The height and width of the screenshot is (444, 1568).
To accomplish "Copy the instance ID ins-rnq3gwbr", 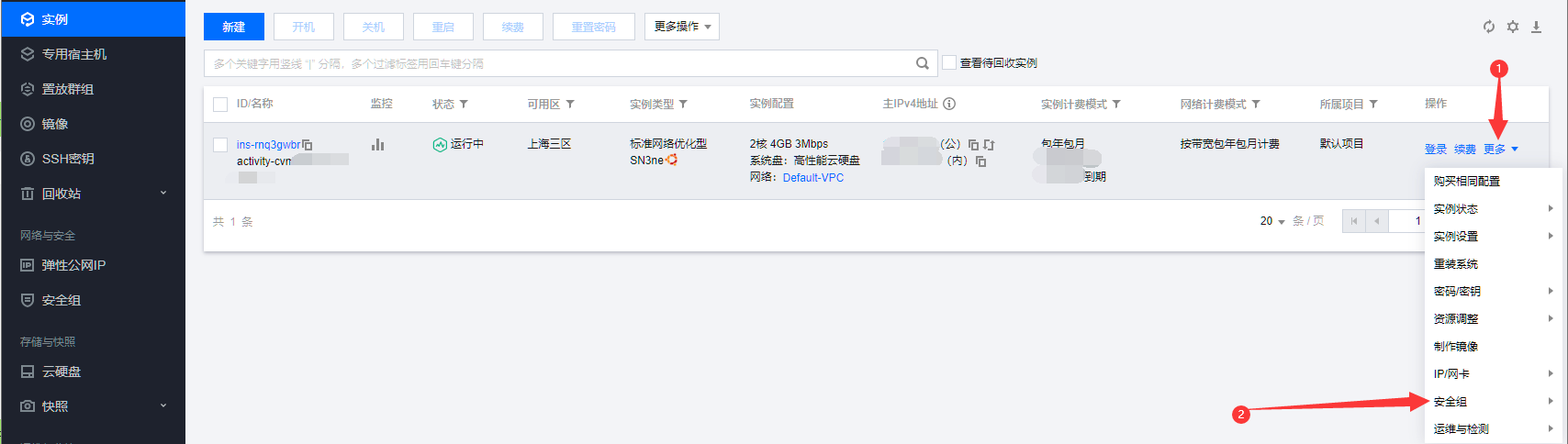I will pyautogui.click(x=308, y=145).
